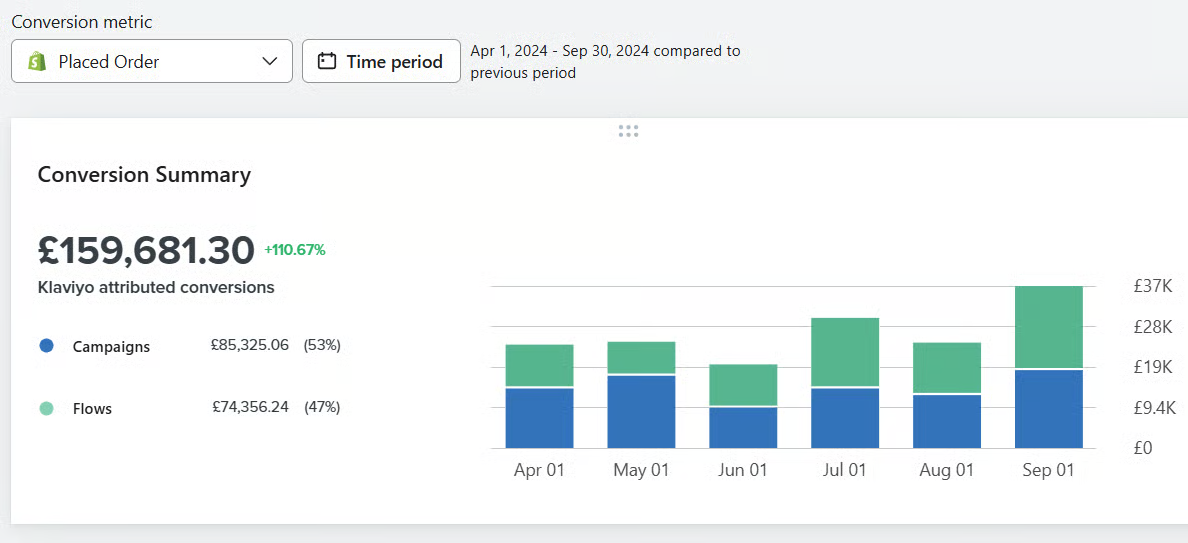Select the May 01 blue Campaigns bar
This screenshot has width=1188, height=543.
pyautogui.click(x=641, y=411)
